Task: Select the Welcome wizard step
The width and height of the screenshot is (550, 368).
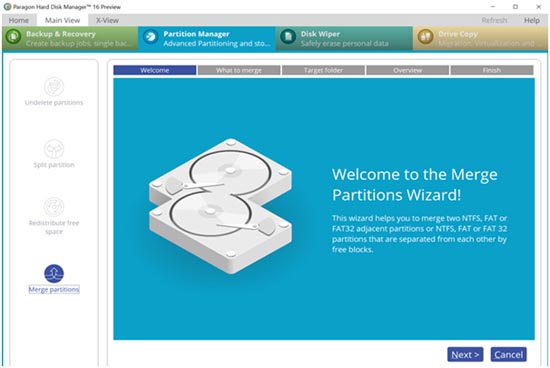Action: point(155,70)
